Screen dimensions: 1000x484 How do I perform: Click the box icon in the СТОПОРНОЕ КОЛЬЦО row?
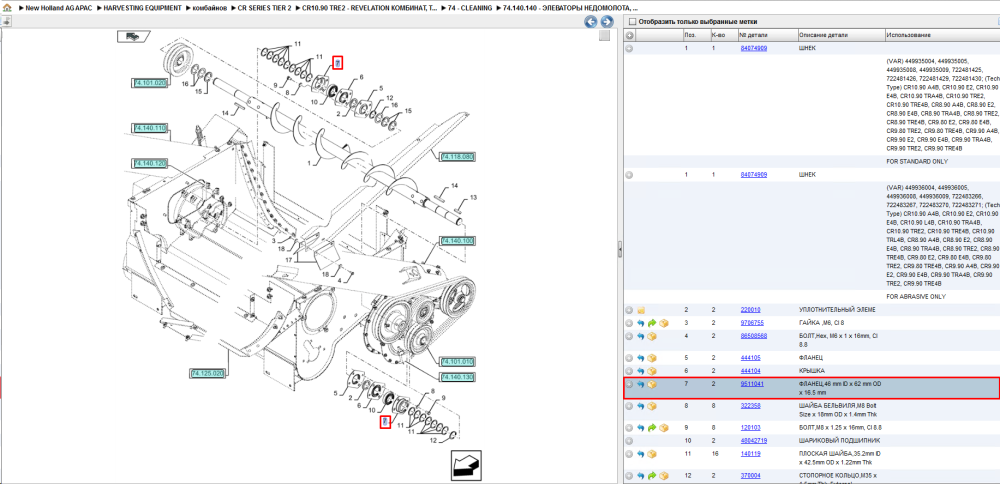[663, 476]
